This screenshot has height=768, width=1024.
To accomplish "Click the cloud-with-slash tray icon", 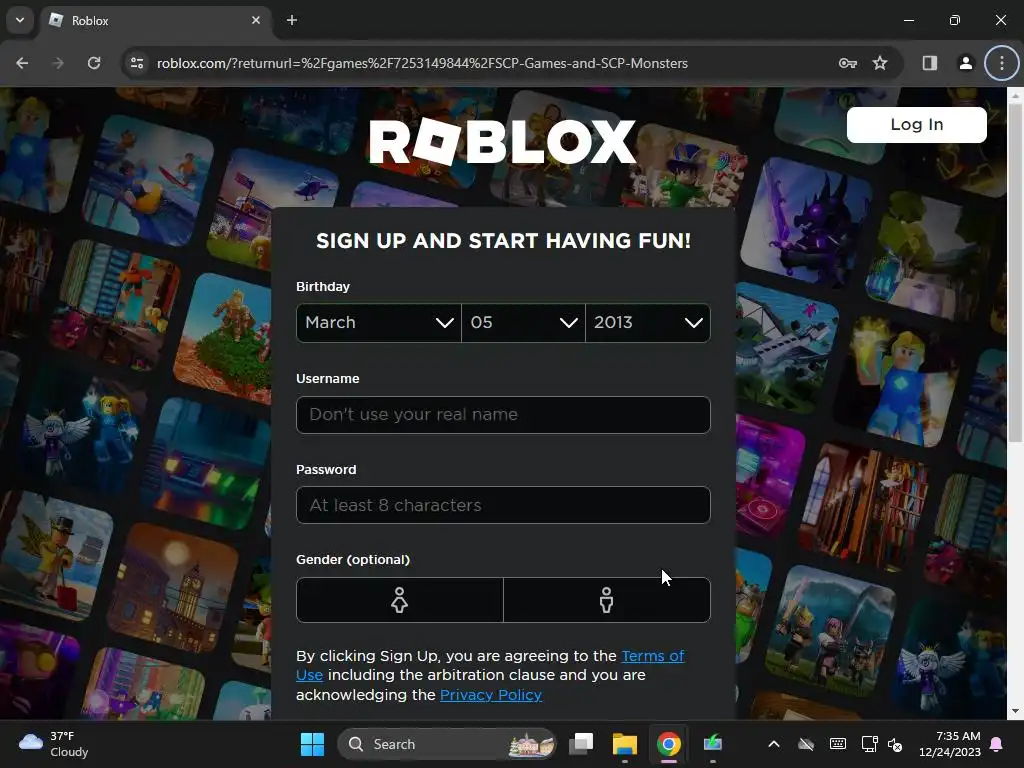I will pyautogui.click(x=807, y=744).
